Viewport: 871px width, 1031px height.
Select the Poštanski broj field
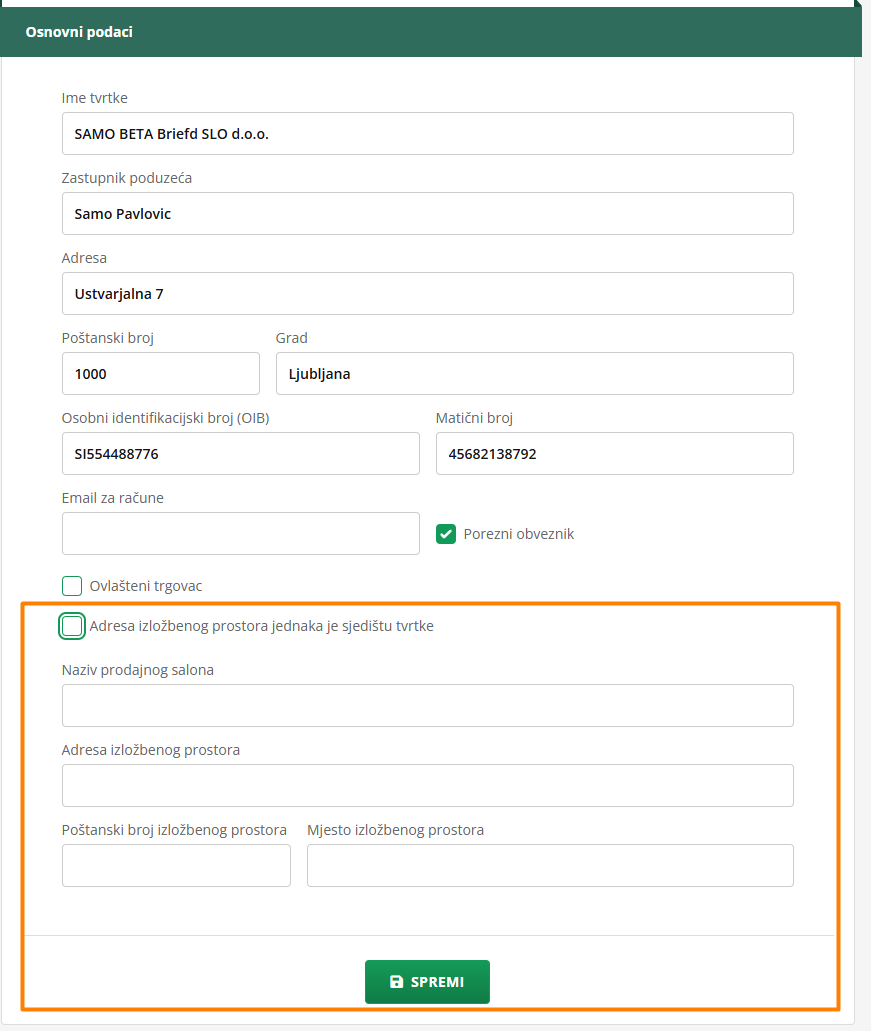160,374
